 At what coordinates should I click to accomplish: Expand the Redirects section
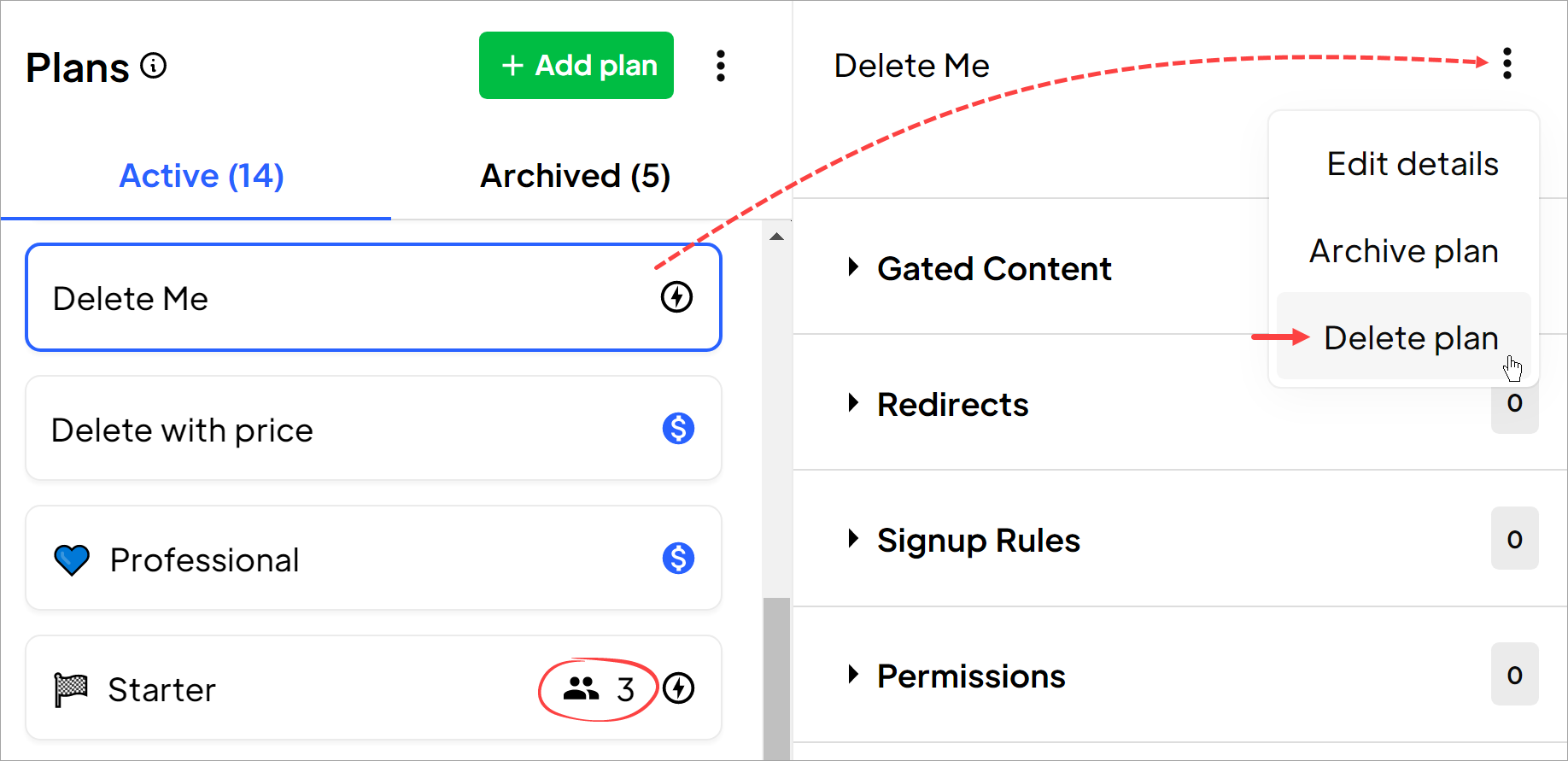pos(853,403)
